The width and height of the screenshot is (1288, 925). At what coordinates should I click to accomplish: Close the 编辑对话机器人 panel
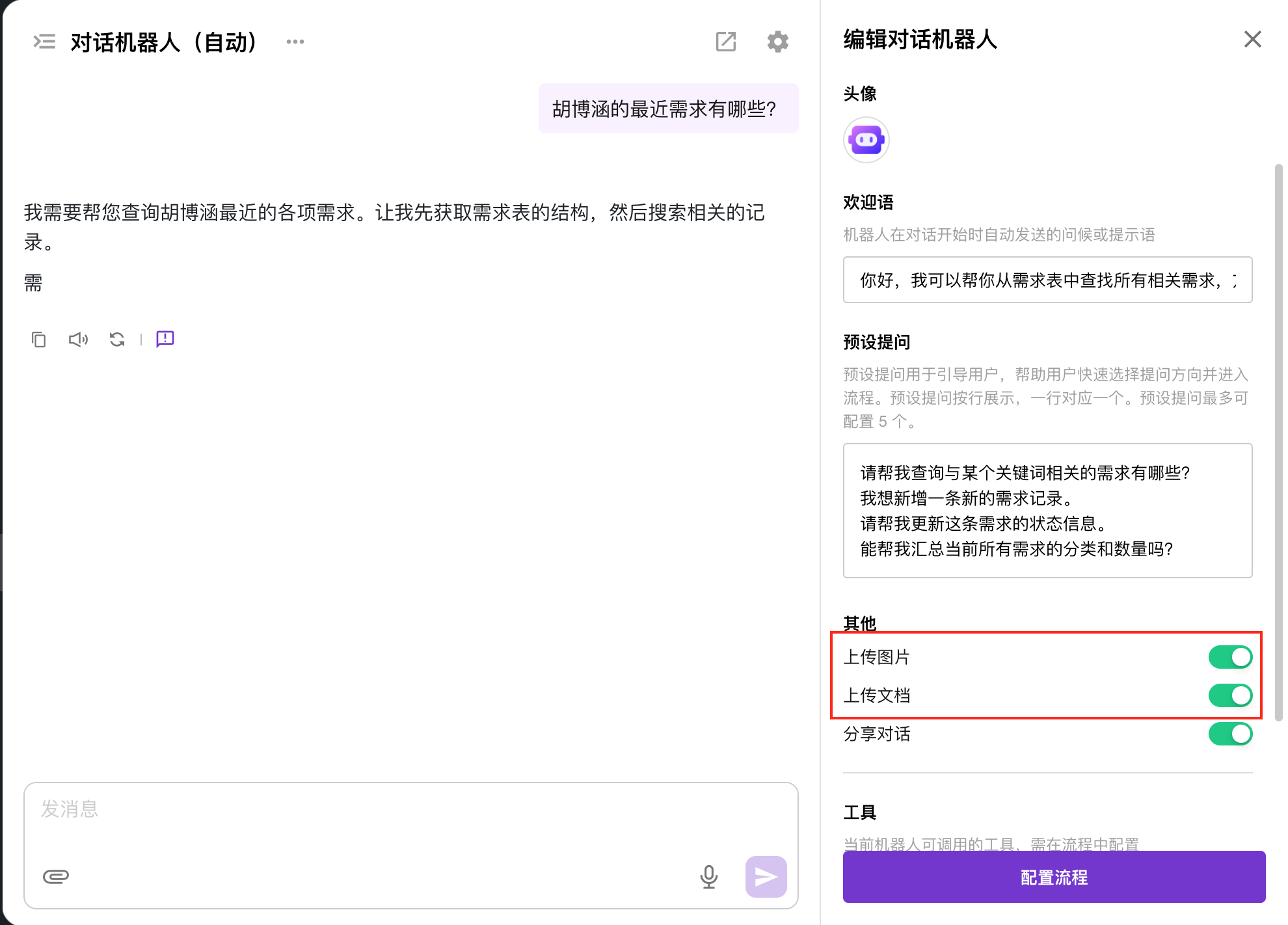pos(1252,39)
